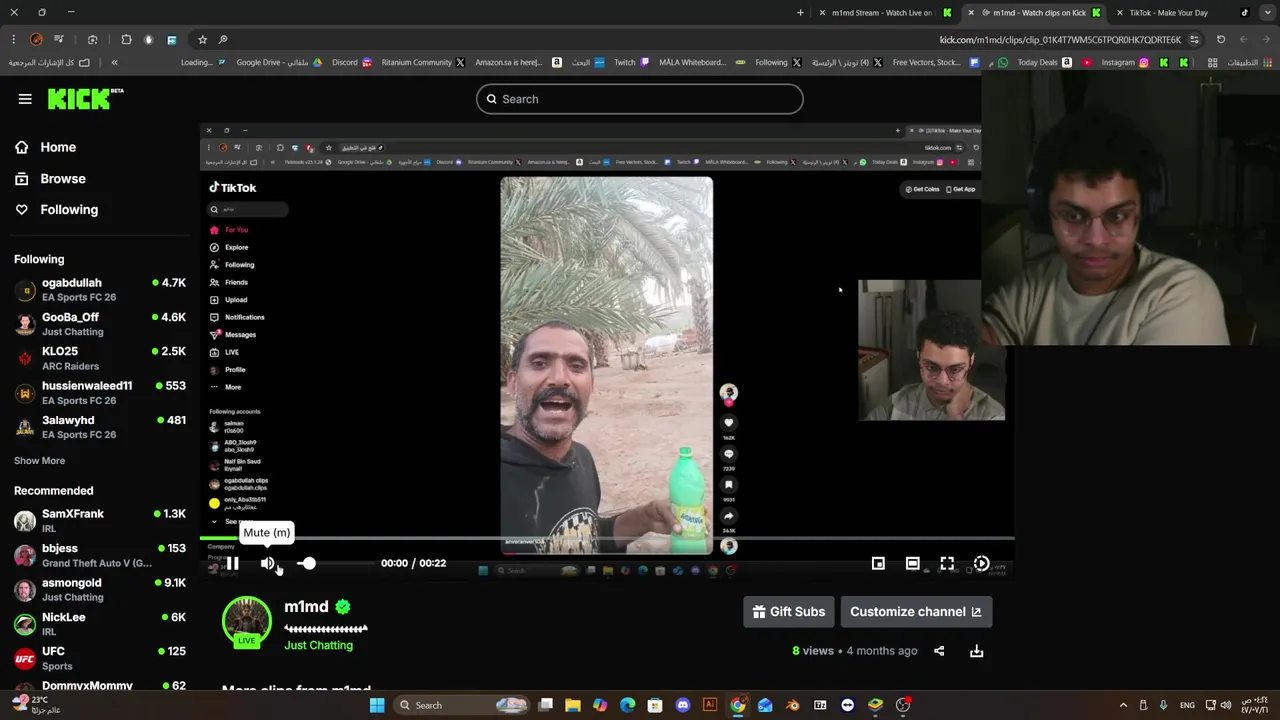Viewport: 1280px width, 720px height.
Task: Click the browser address bar URL
Action: click(1060, 40)
